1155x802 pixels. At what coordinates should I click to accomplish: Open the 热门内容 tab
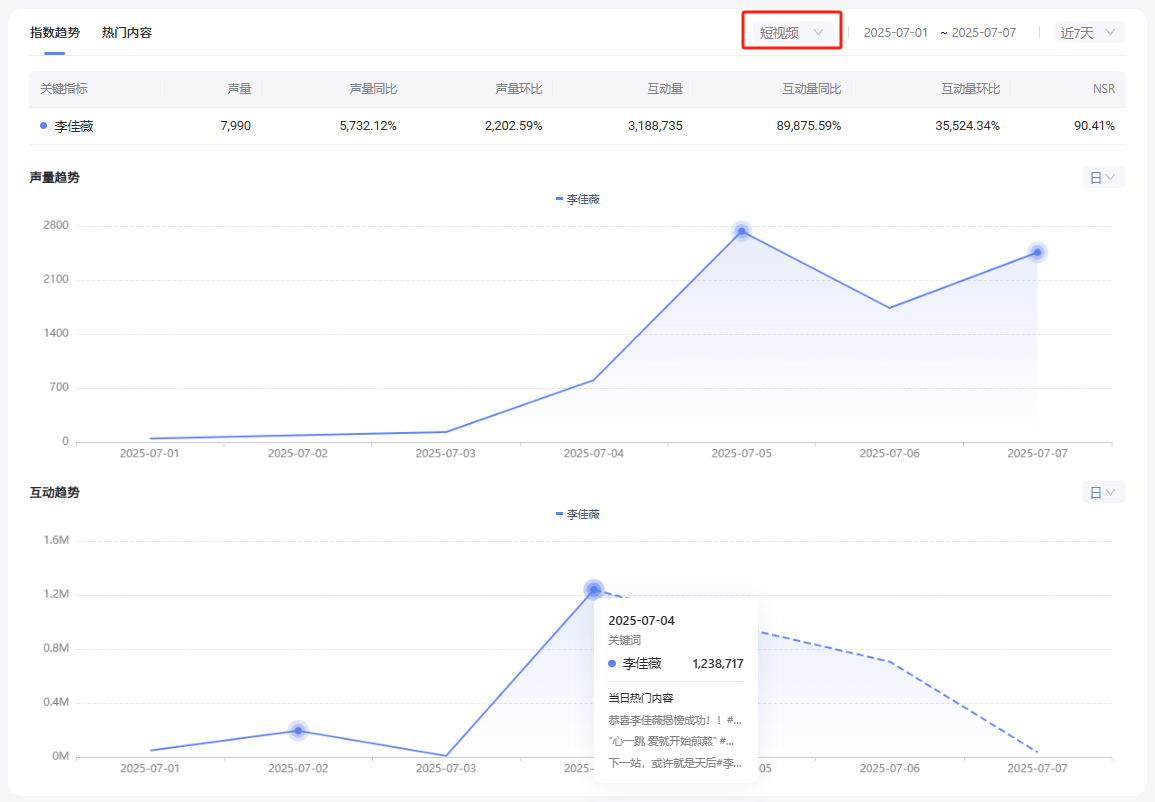click(x=127, y=32)
